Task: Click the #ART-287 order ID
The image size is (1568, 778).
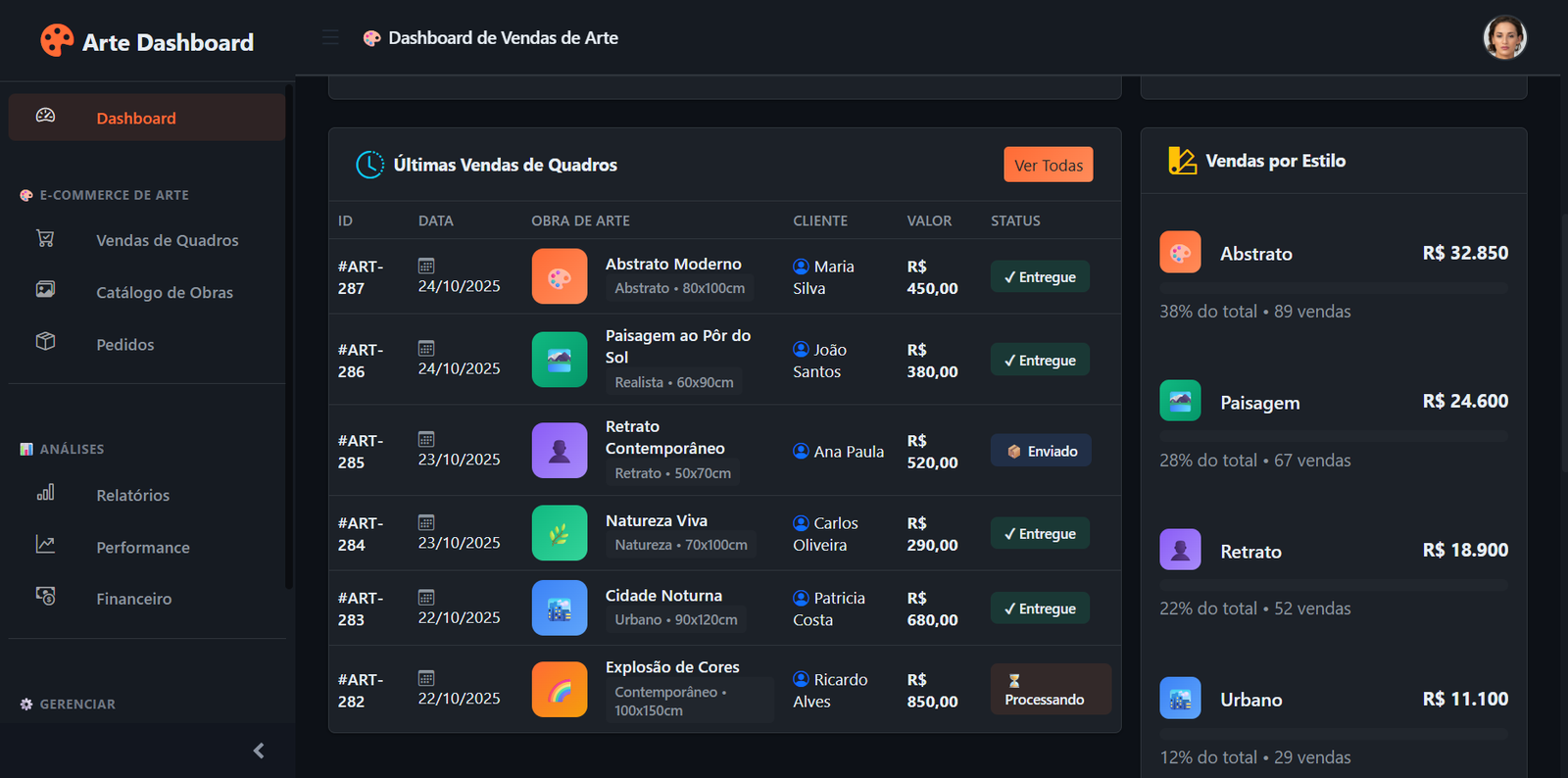Action: (x=361, y=277)
